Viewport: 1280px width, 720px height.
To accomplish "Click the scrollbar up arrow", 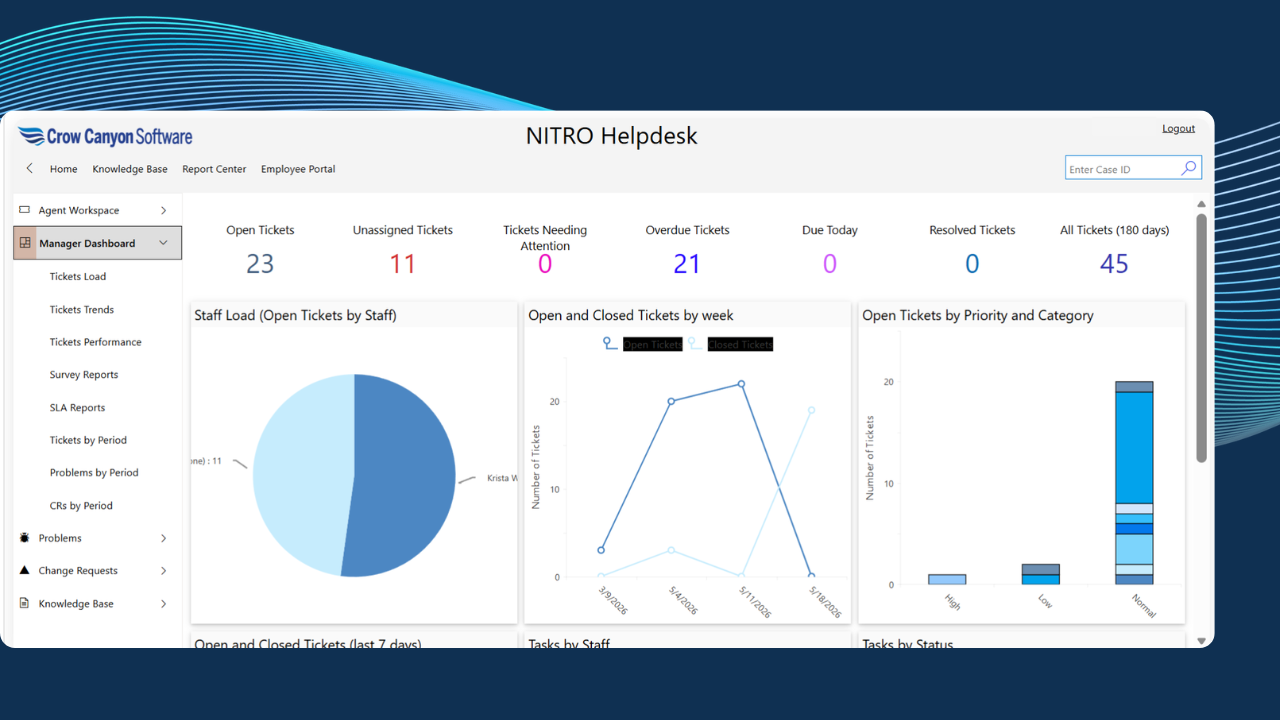I will tap(1201, 204).
